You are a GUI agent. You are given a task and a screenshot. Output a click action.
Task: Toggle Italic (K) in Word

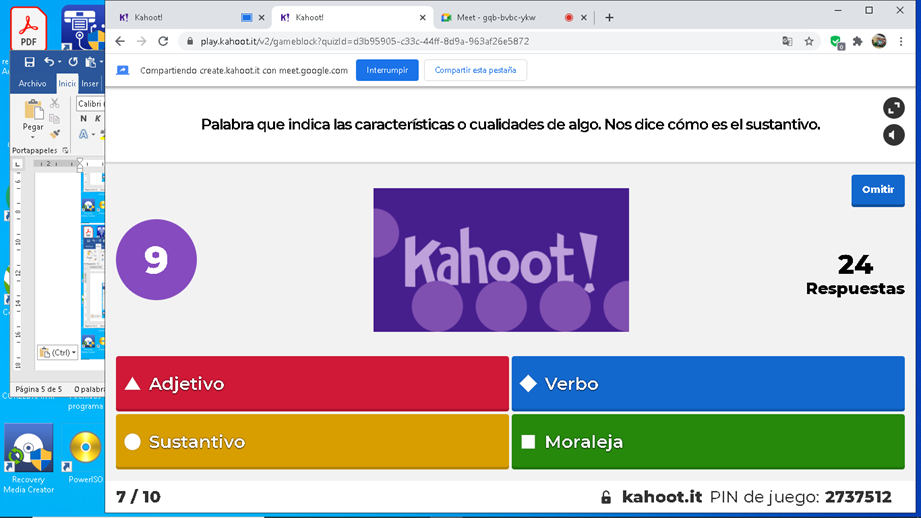[98, 119]
